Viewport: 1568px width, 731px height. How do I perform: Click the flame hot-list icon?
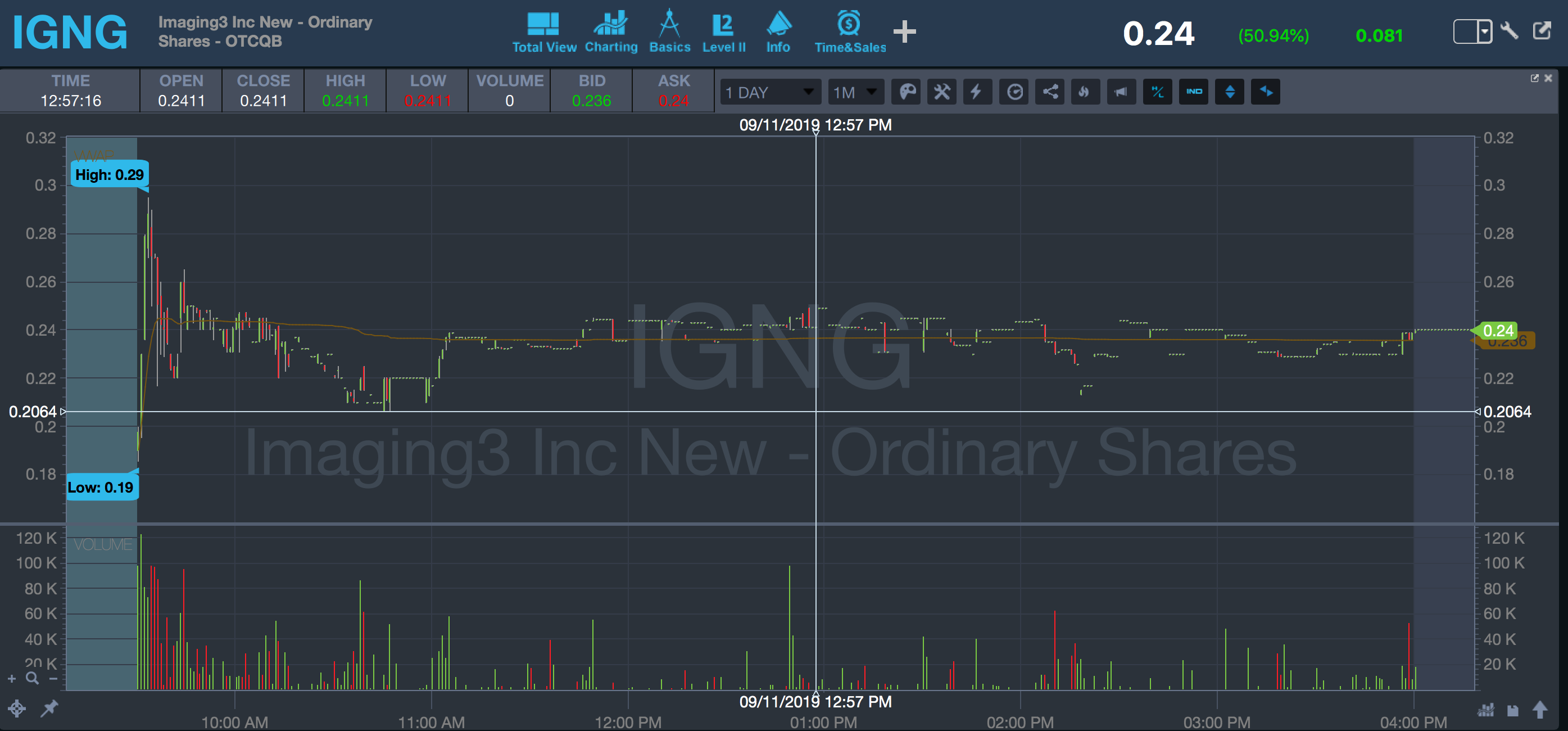pos(1085,92)
